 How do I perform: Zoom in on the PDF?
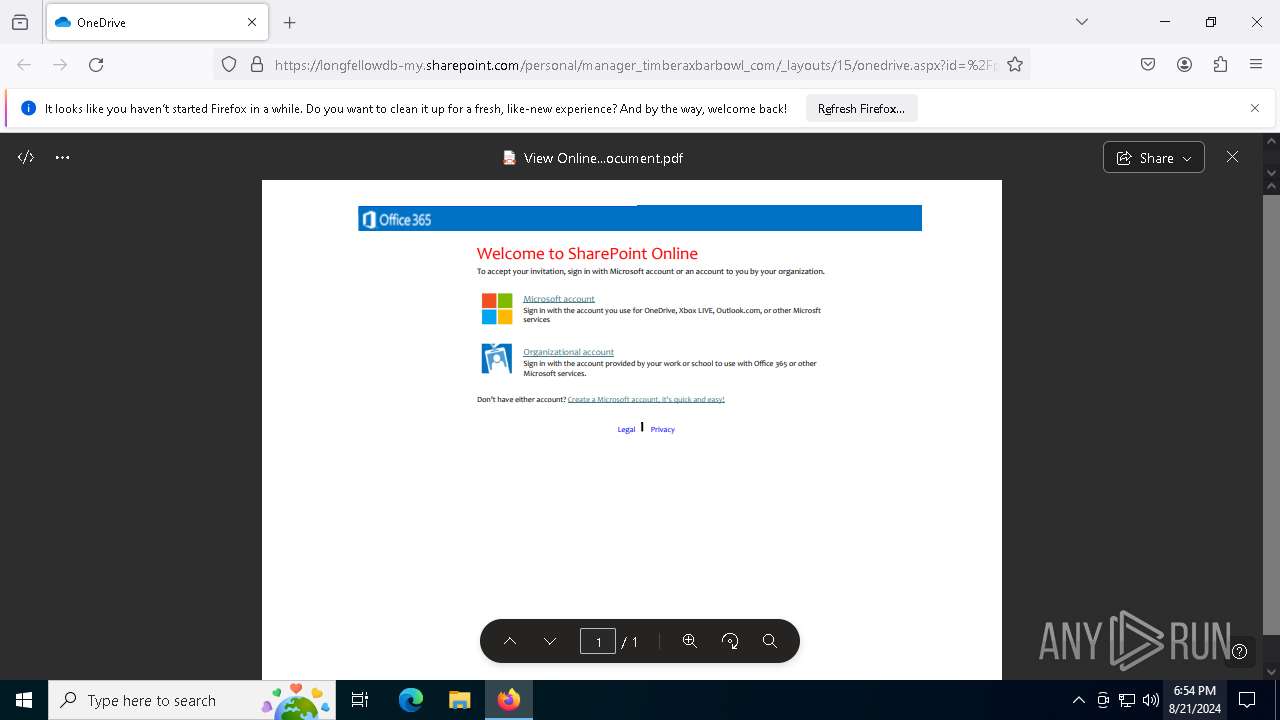[x=689, y=642]
